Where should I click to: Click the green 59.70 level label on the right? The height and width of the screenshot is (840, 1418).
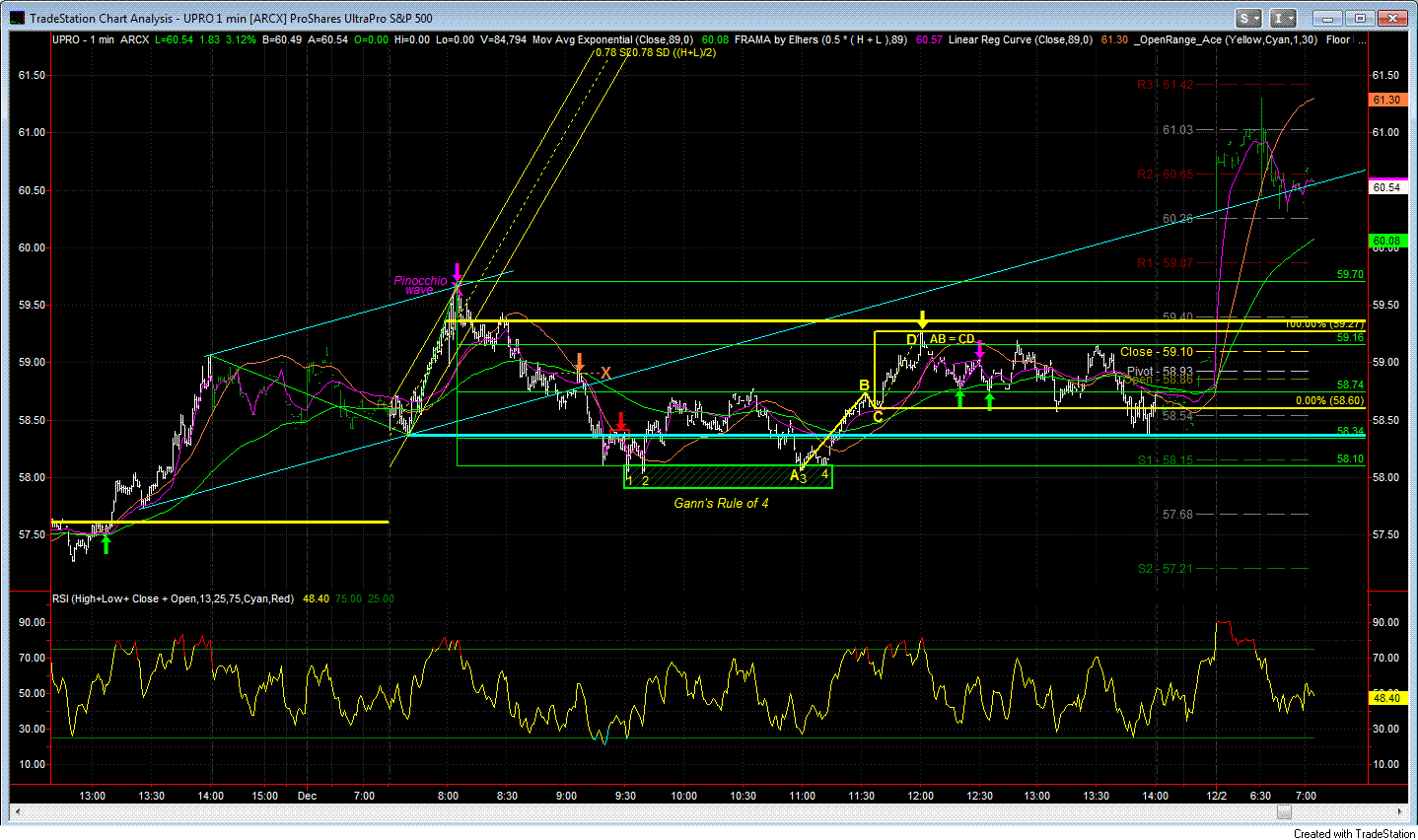1350,274
